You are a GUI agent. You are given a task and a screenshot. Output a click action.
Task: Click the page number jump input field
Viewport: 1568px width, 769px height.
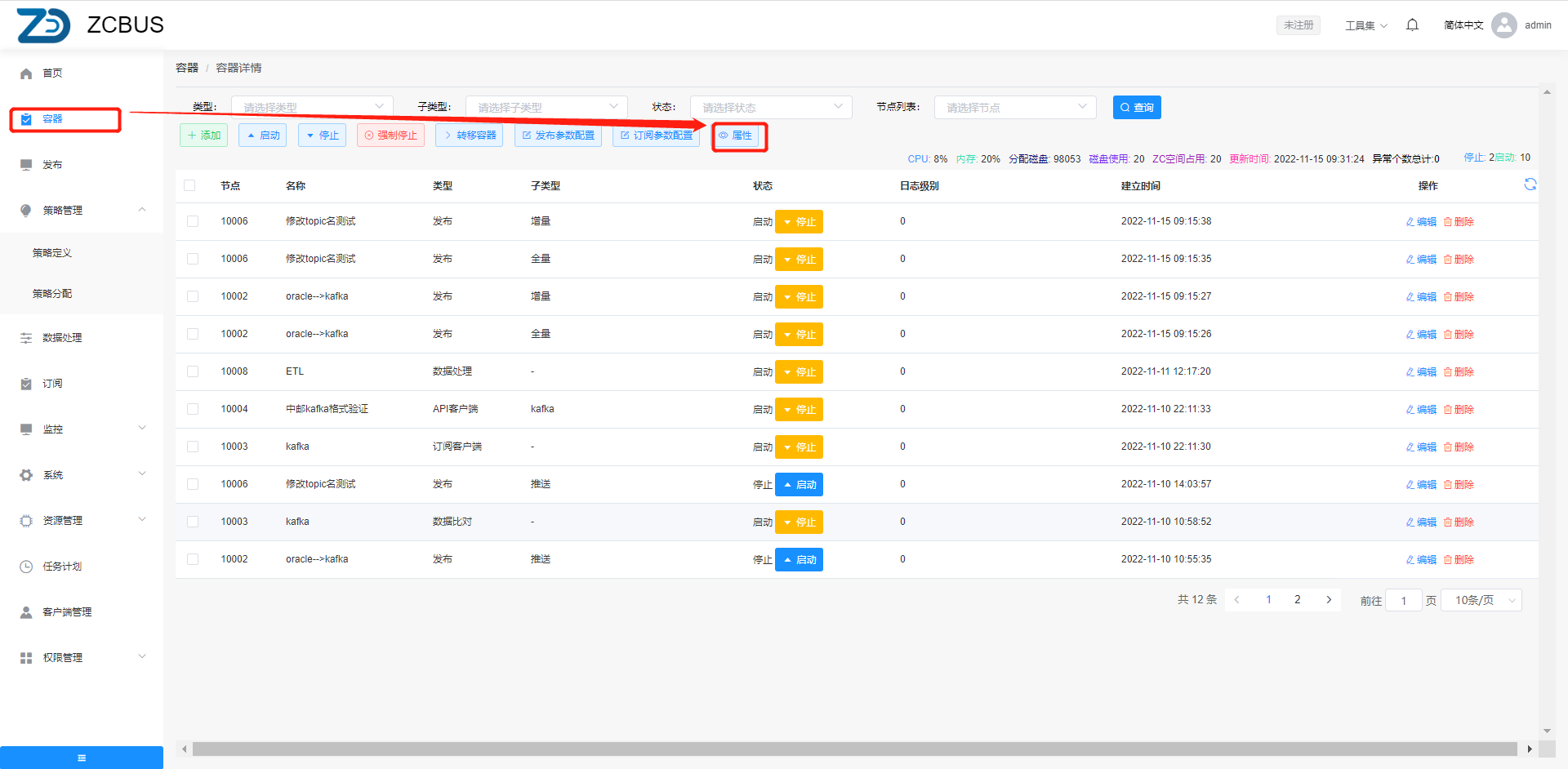pyautogui.click(x=1403, y=601)
